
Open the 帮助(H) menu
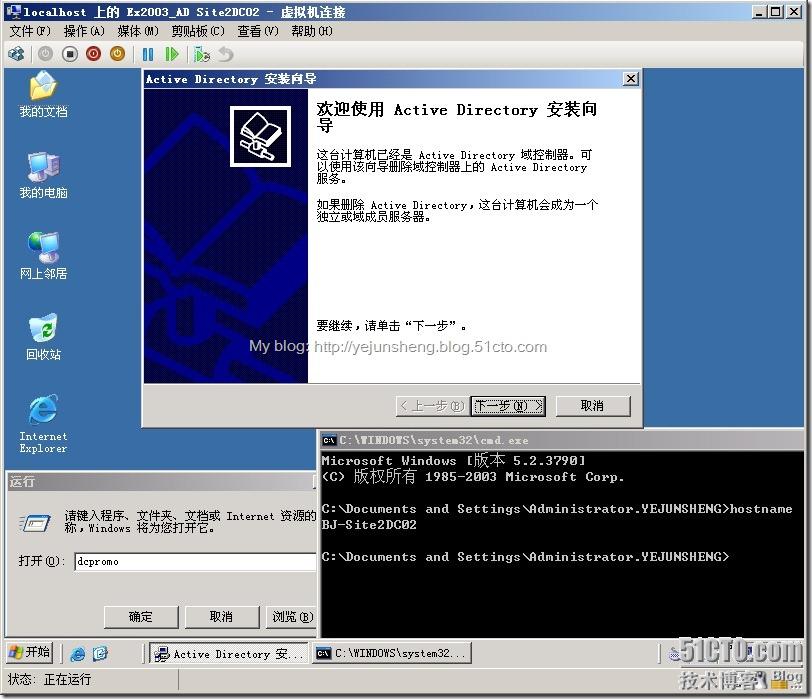click(x=312, y=31)
